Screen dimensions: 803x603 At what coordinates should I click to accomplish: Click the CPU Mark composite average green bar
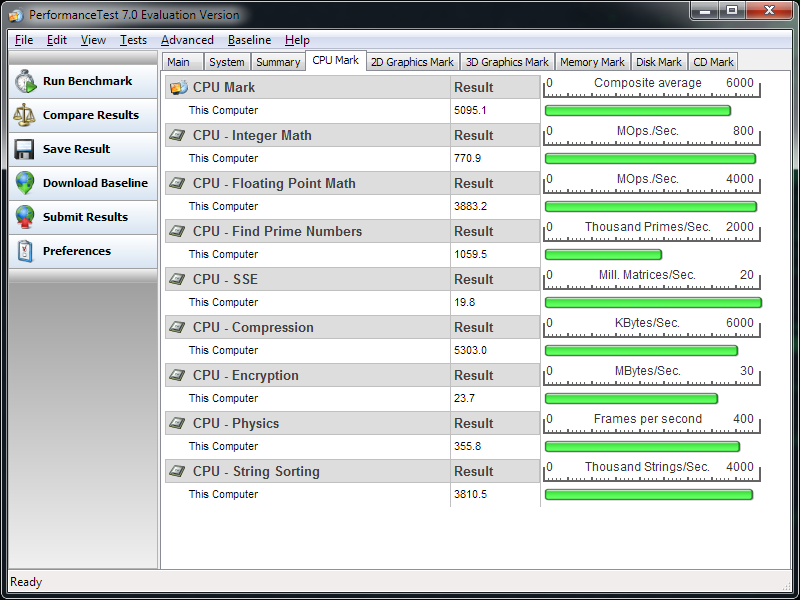click(x=638, y=111)
